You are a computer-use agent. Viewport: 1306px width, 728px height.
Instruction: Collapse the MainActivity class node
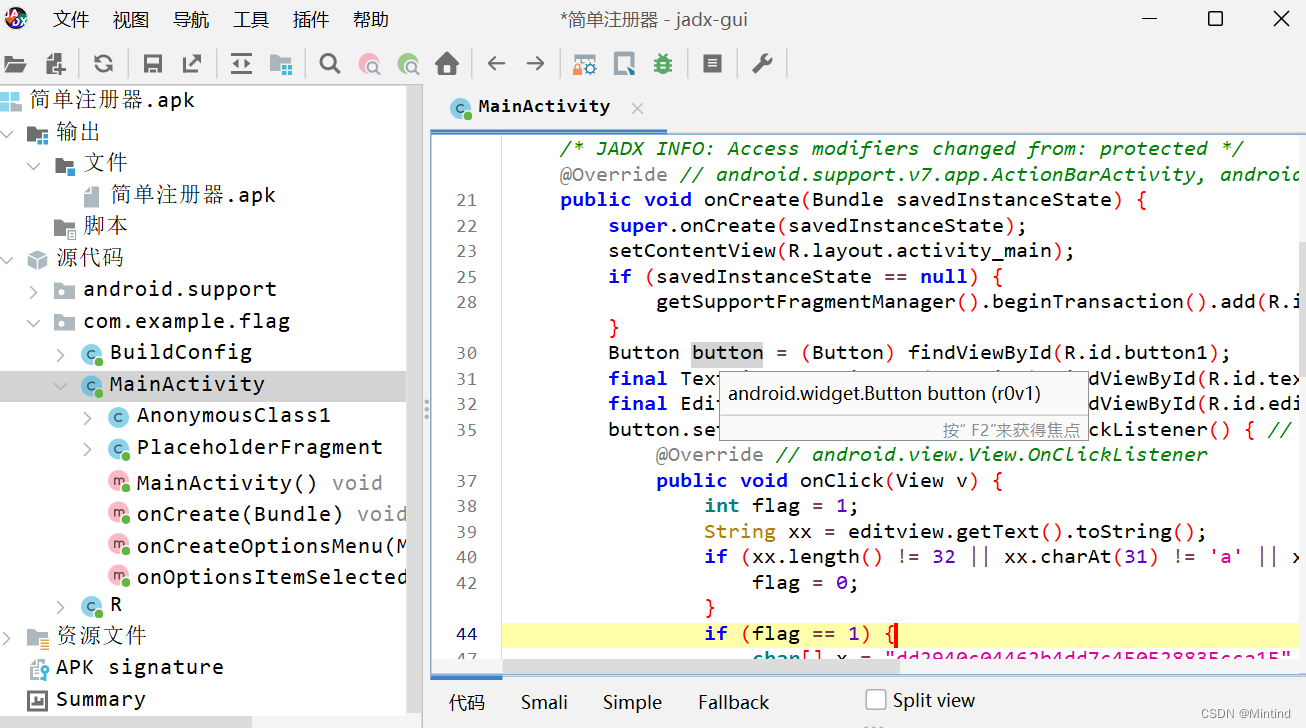(61, 386)
